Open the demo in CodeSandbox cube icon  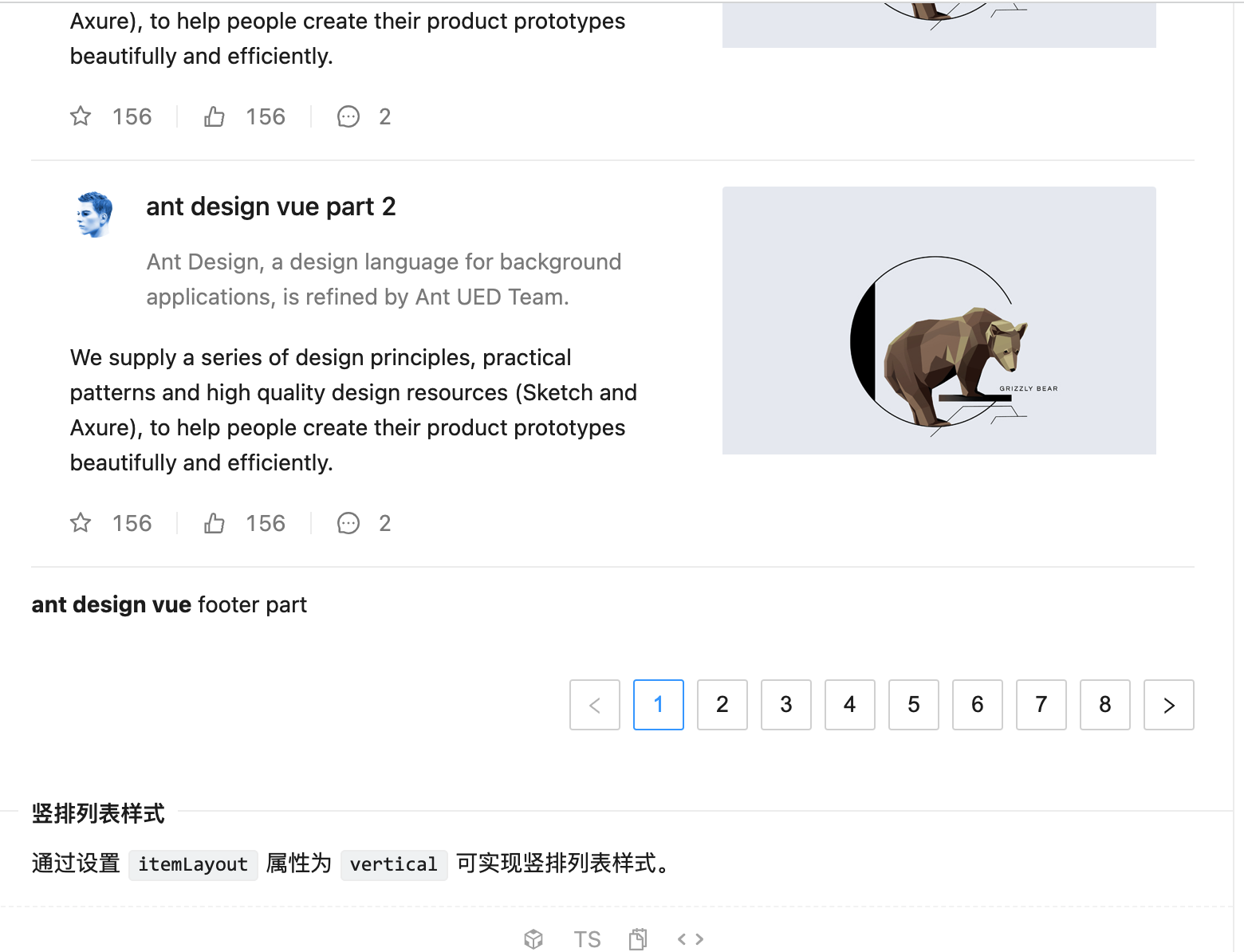[533, 939]
